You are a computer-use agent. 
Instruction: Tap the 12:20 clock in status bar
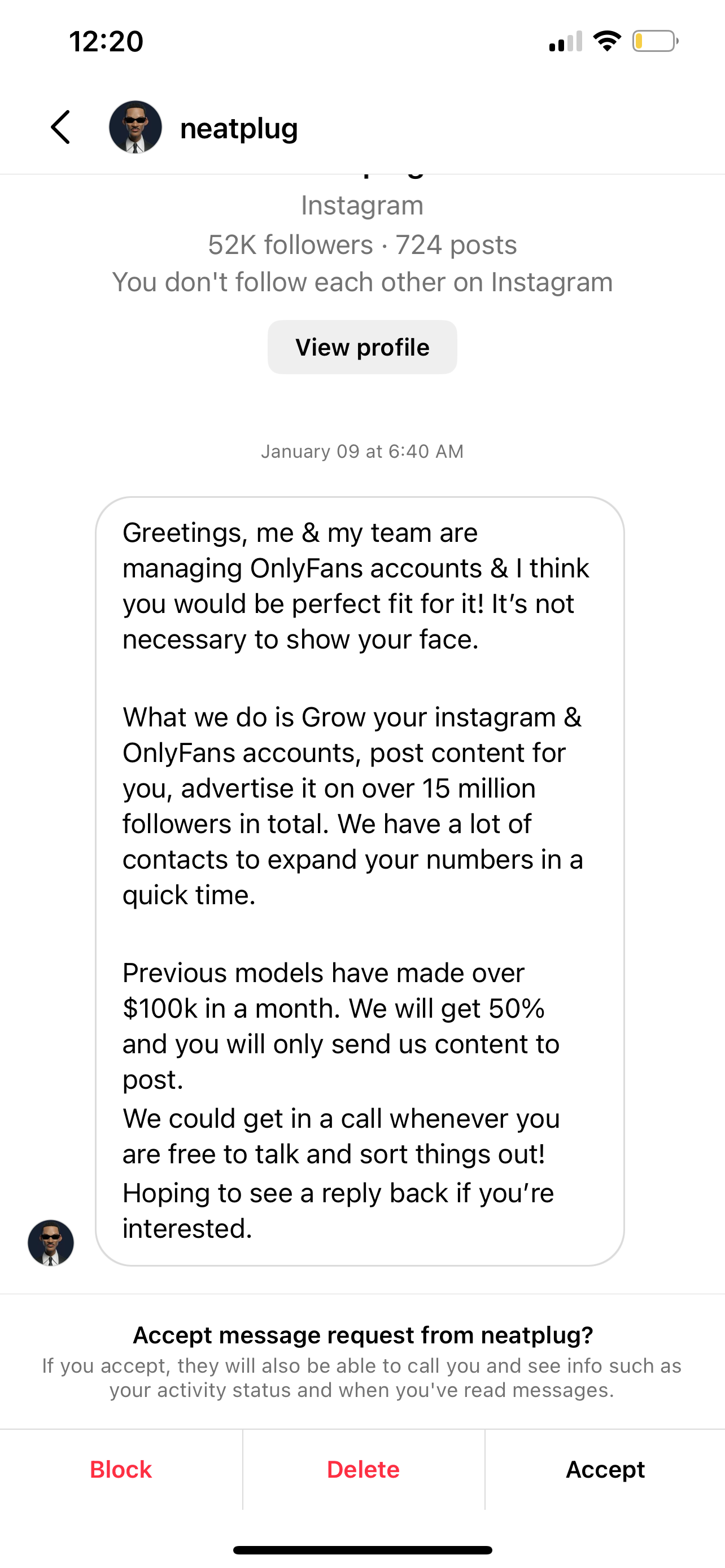(106, 41)
